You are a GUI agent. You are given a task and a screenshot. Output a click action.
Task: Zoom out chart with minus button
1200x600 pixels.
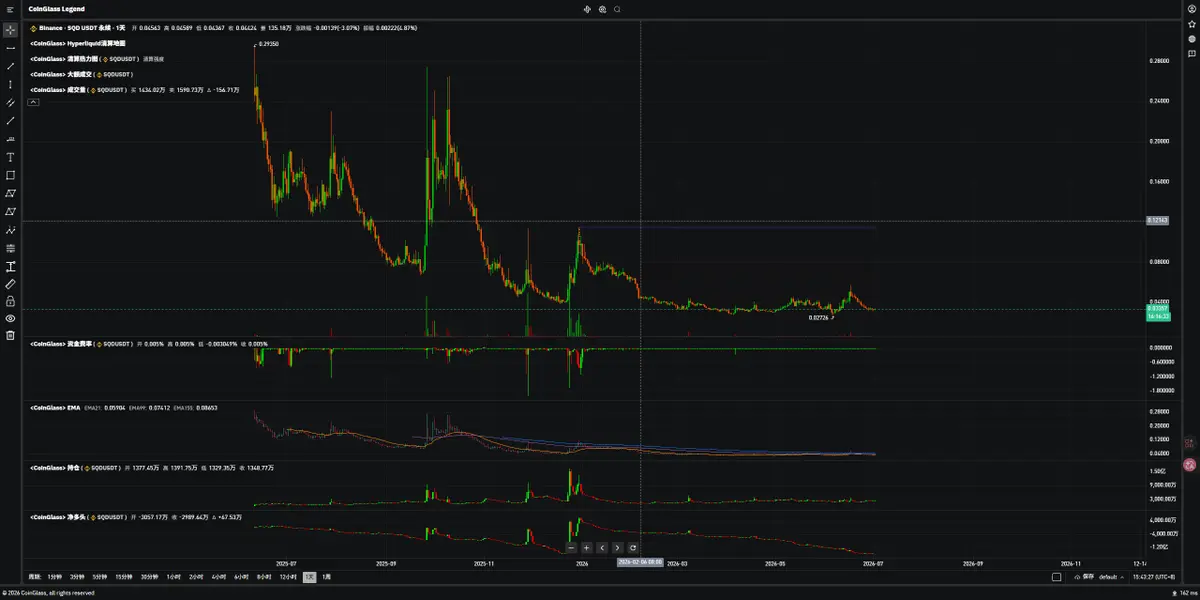tap(571, 548)
